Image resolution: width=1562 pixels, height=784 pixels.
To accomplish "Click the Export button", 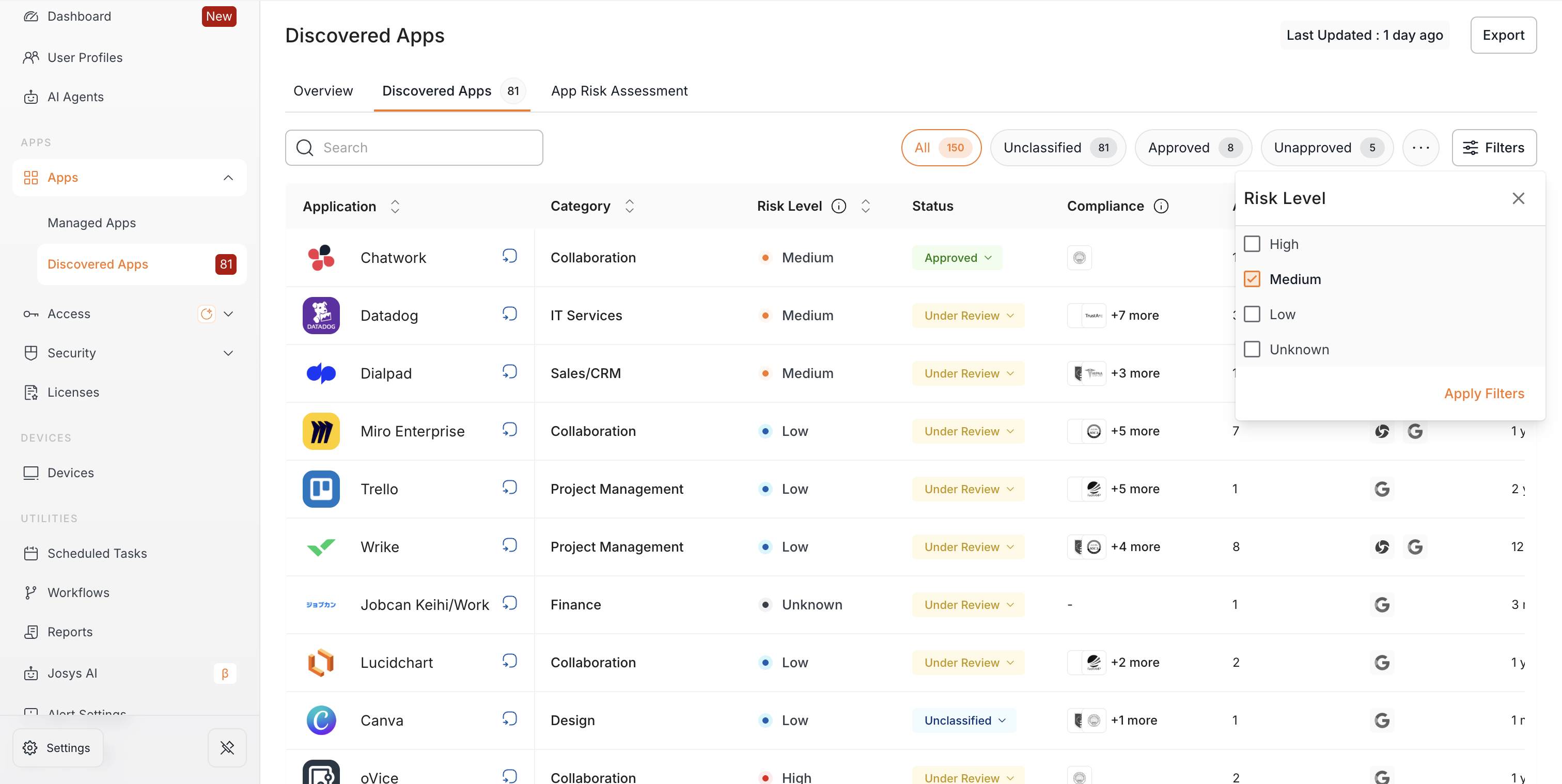I will pyautogui.click(x=1503, y=35).
